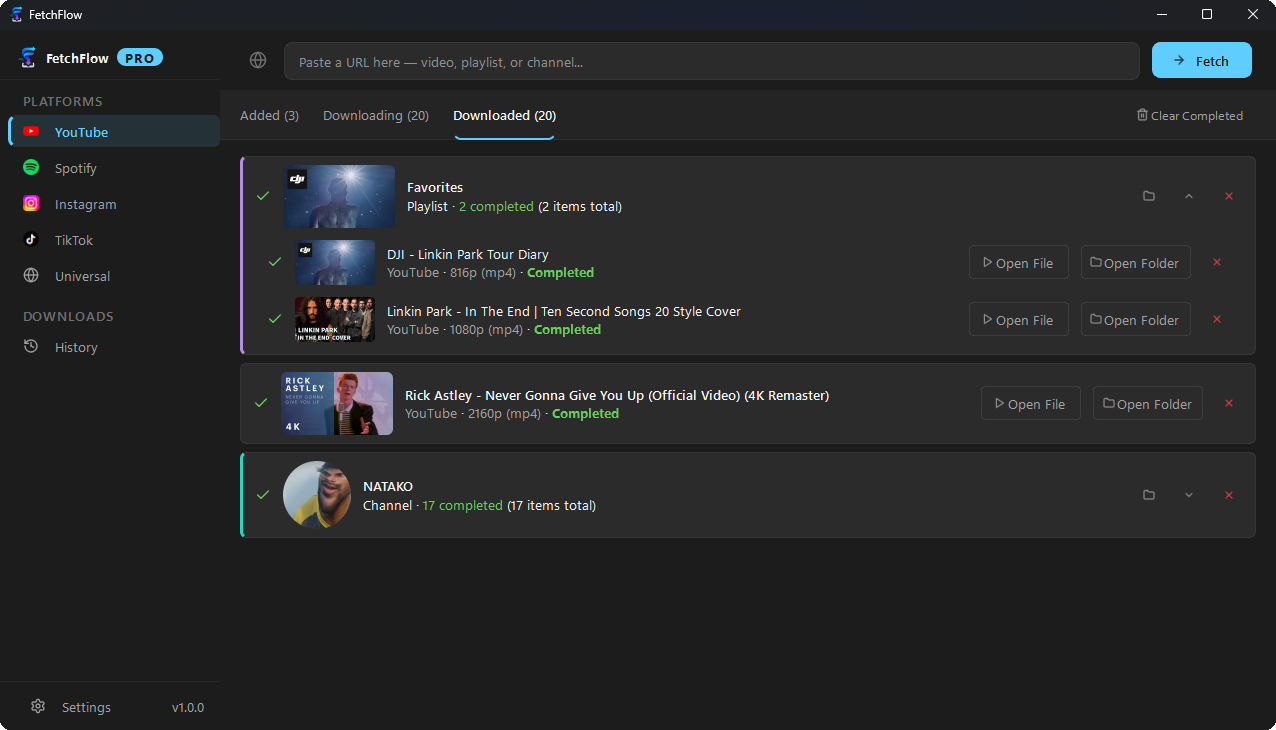Click the Rick Astley video thumbnail
Screen dimensions: 1276x730
coord(337,403)
